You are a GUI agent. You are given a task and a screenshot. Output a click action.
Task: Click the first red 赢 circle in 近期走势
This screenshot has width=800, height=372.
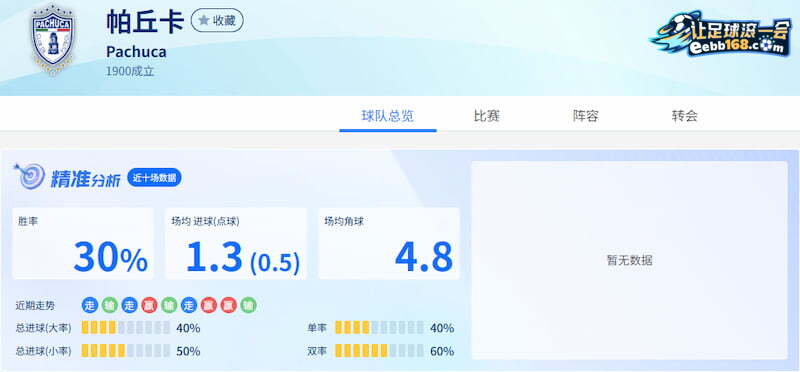click(149, 305)
